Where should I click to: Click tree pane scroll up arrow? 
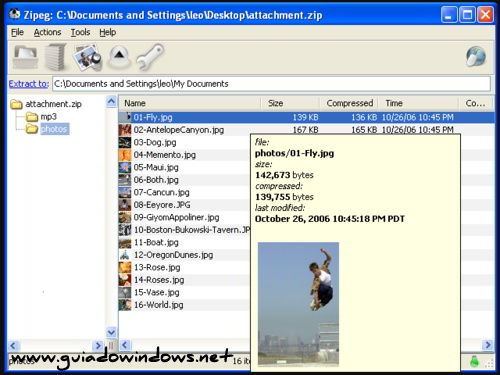(111, 101)
